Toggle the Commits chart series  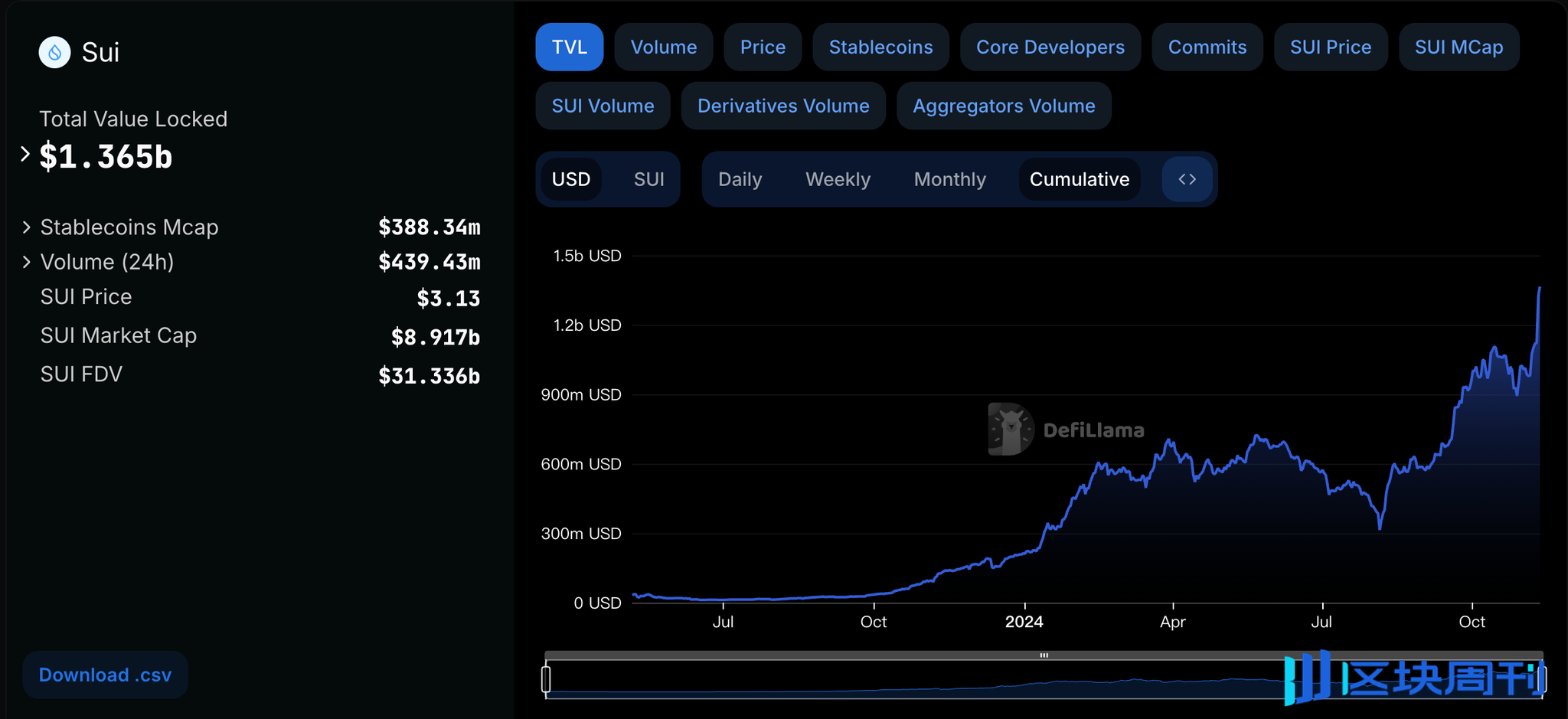[1207, 47]
